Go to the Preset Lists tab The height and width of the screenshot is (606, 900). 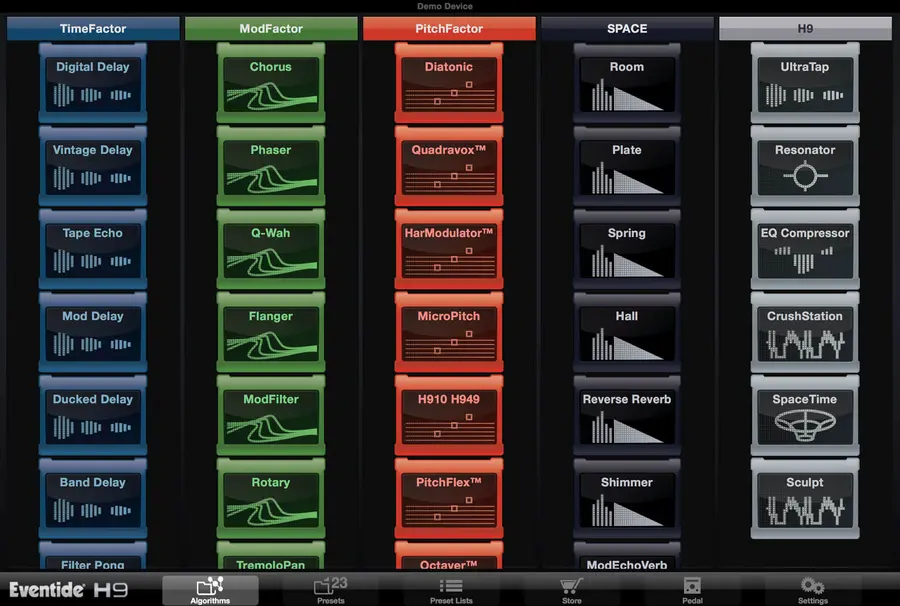(451, 590)
